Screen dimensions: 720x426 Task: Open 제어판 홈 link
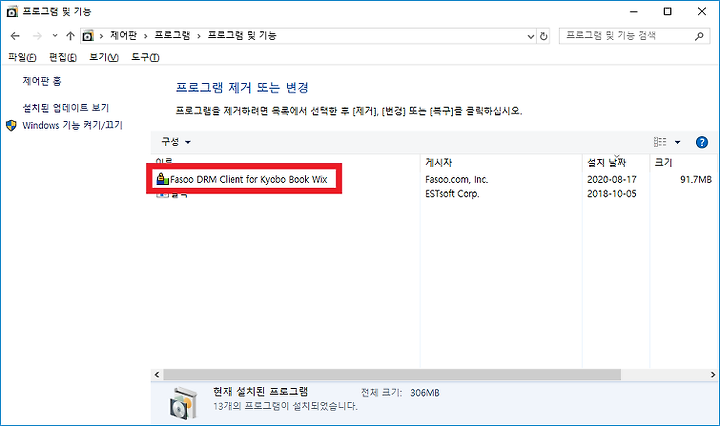point(42,81)
